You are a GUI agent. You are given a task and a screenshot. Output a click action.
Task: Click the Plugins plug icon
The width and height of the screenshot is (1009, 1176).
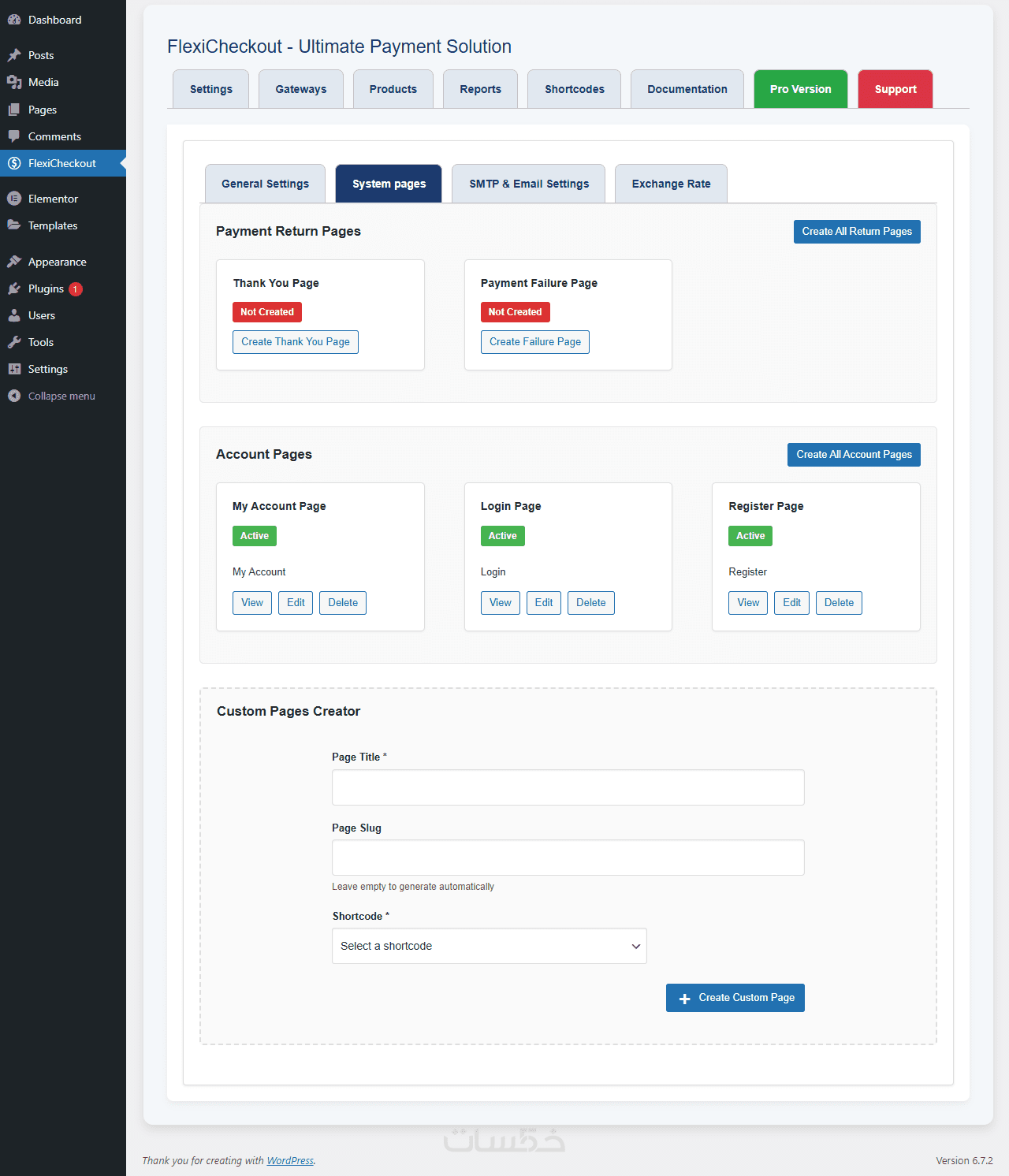[x=14, y=288]
